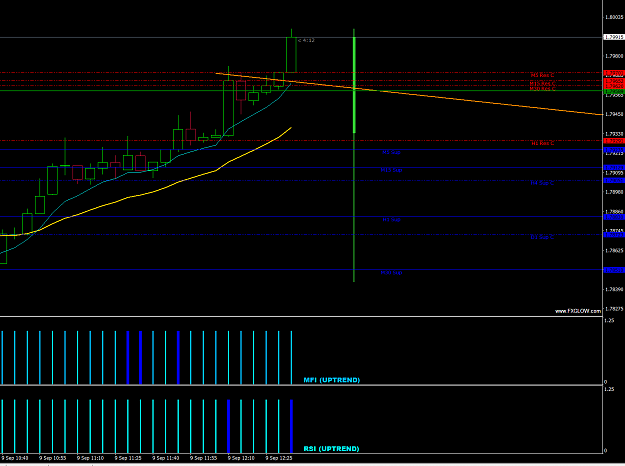
Task: Select the M5 Res C resistance label
Action: click(x=542, y=75)
